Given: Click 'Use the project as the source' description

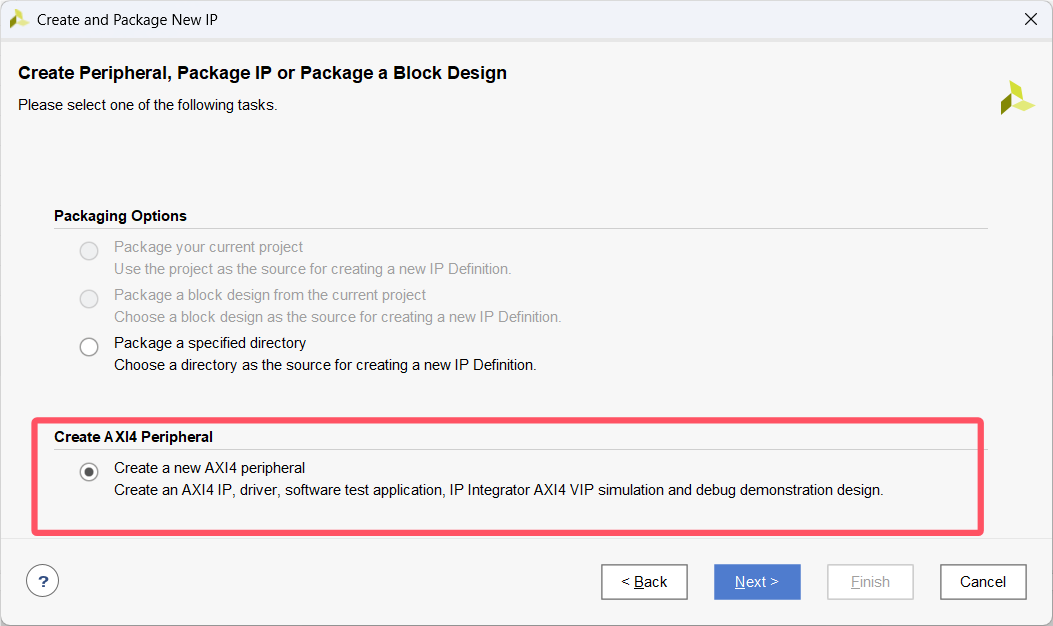Looking at the screenshot, I should click(312, 269).
